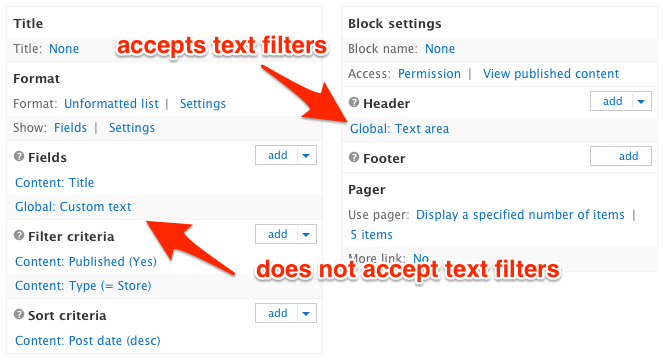This screenshot has height=362, width=663.
Task: Add a new footer item
Action: pyautogui.click(x=621, y=156)
